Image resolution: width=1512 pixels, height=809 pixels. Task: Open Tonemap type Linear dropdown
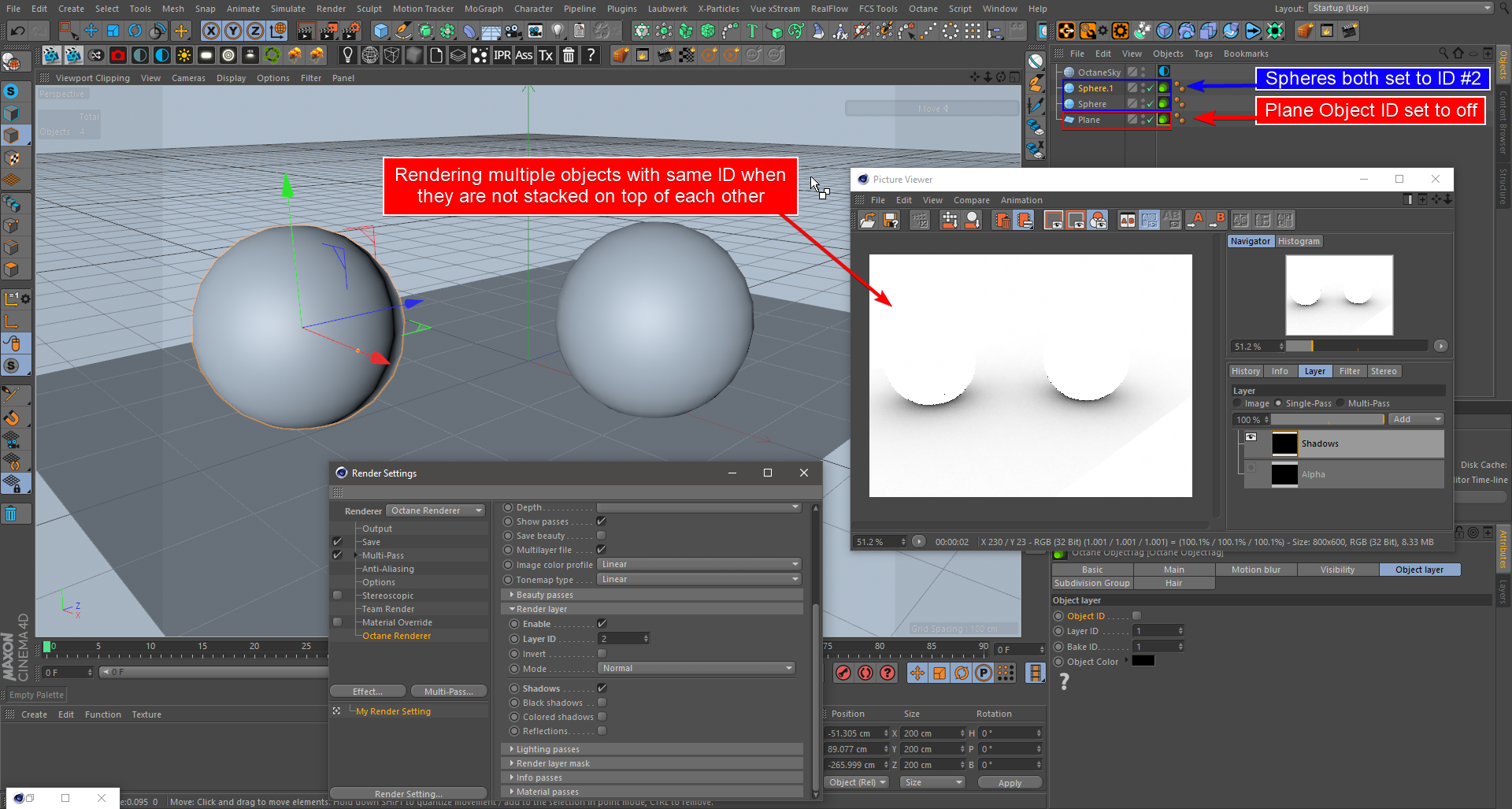[x=699, y=579]
